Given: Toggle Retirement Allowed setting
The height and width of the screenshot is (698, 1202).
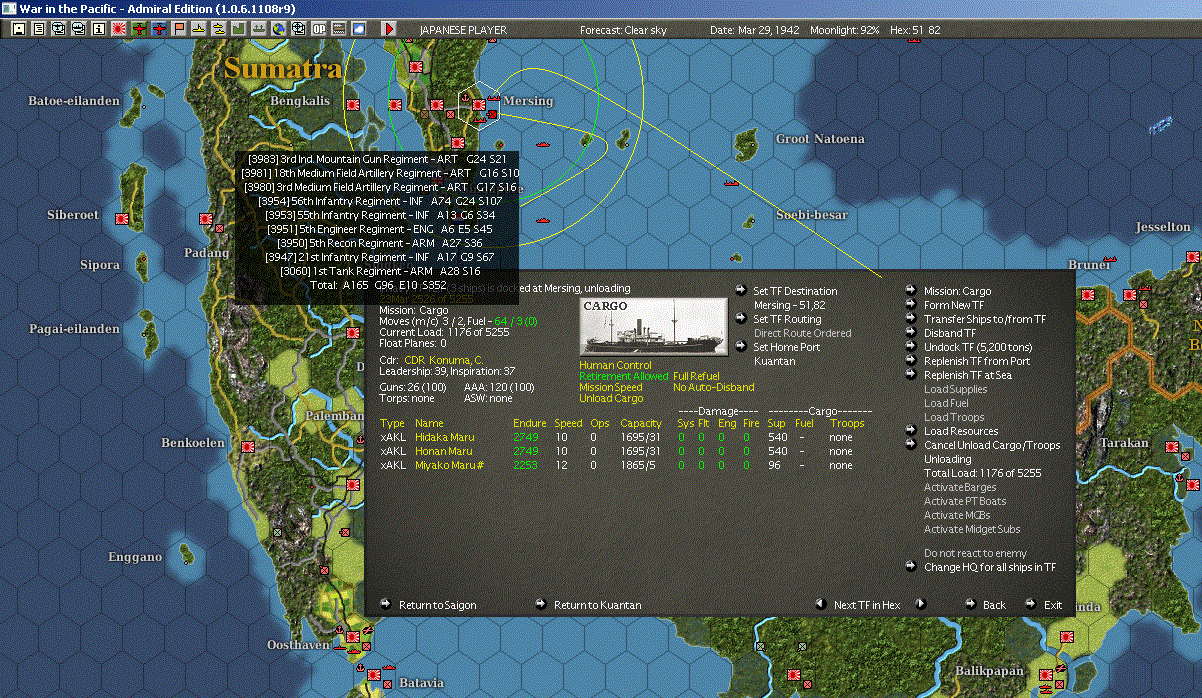Looking at the screenshot, I should 623,376.
